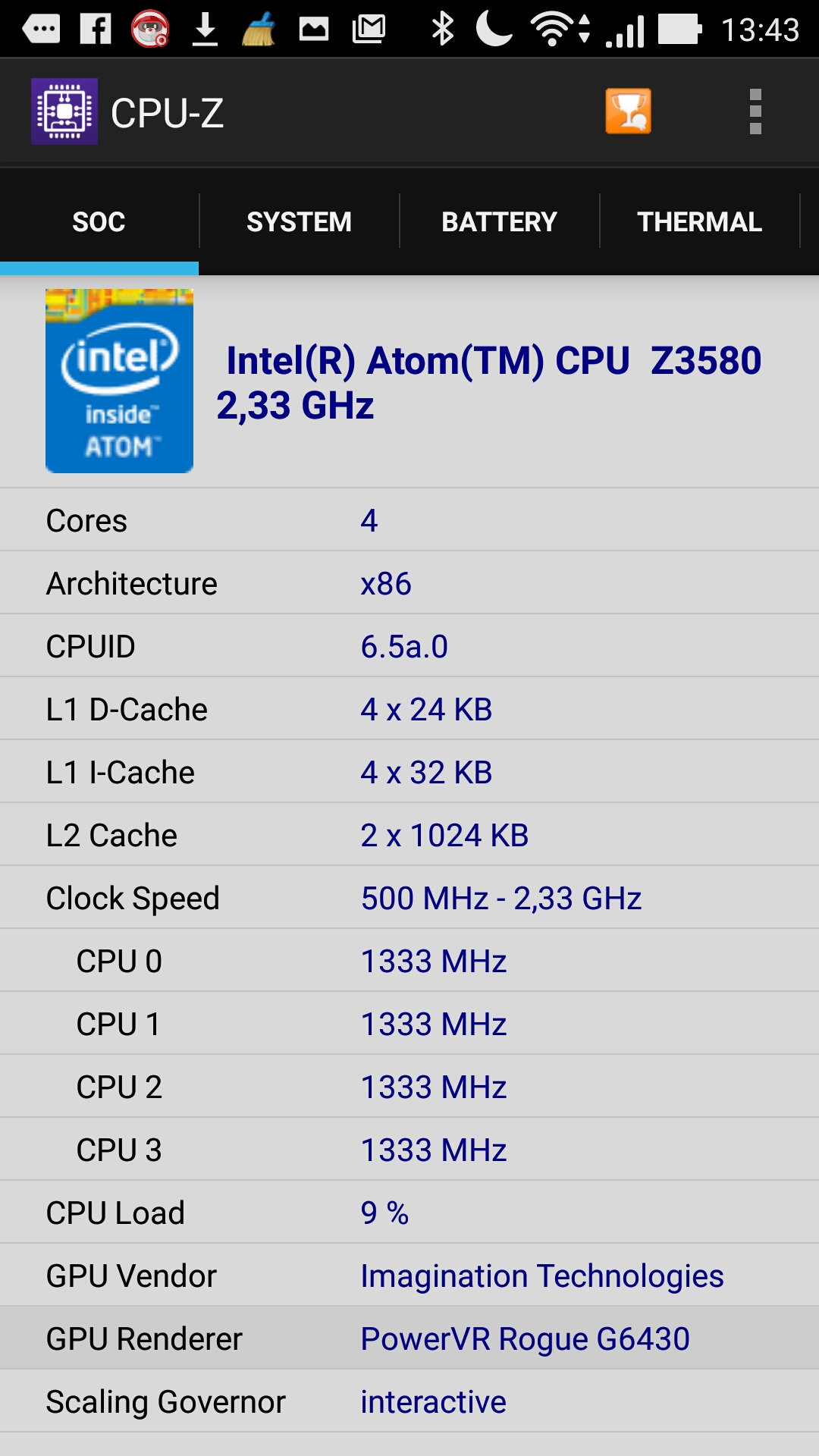Open the orange trophy validation icon
This screenshot has width=819, height=1456.
[x=628, y=111]
